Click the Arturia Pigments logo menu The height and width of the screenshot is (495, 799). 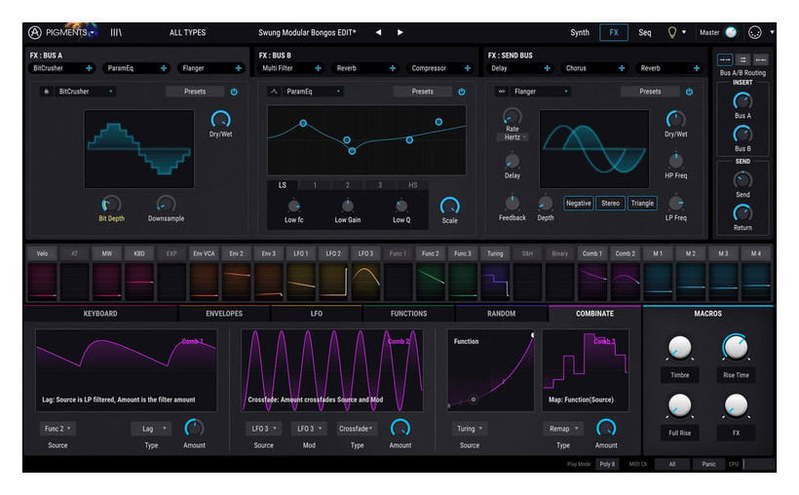pos(61,33)
